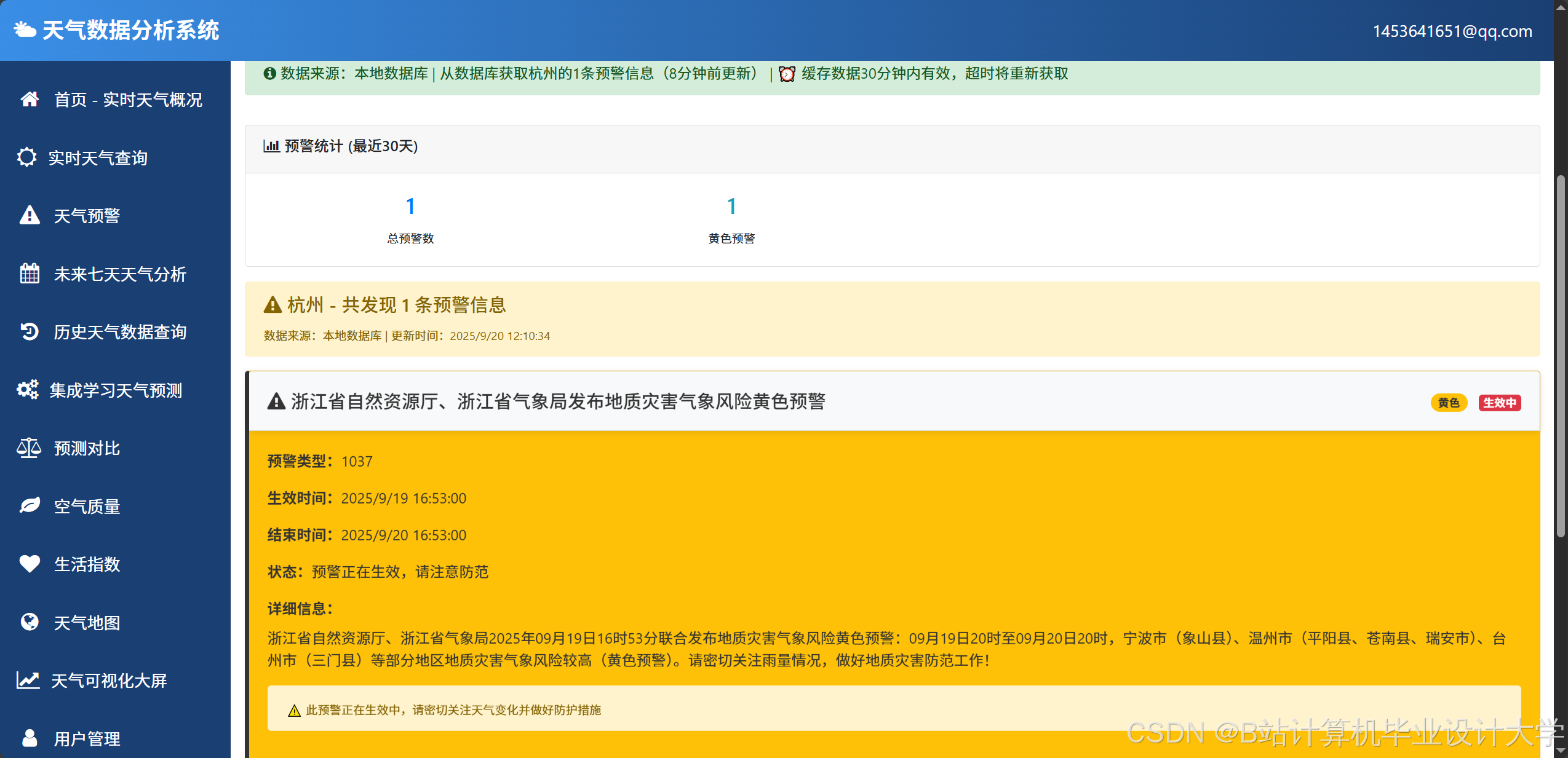1568x758 pixels.
Task: Click the chart-line icon for 天气可视化大屏
Action: 28,680
